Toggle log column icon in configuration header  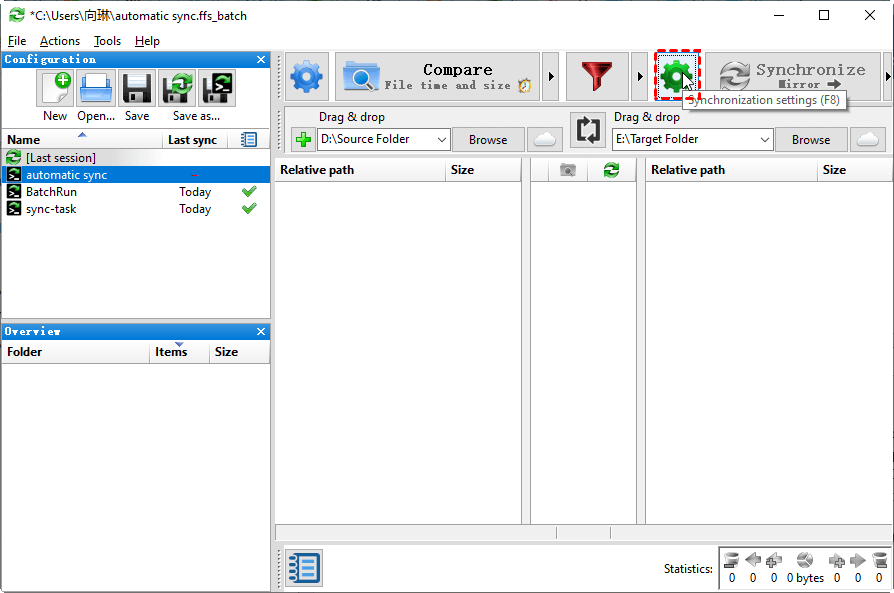[249, 140]
